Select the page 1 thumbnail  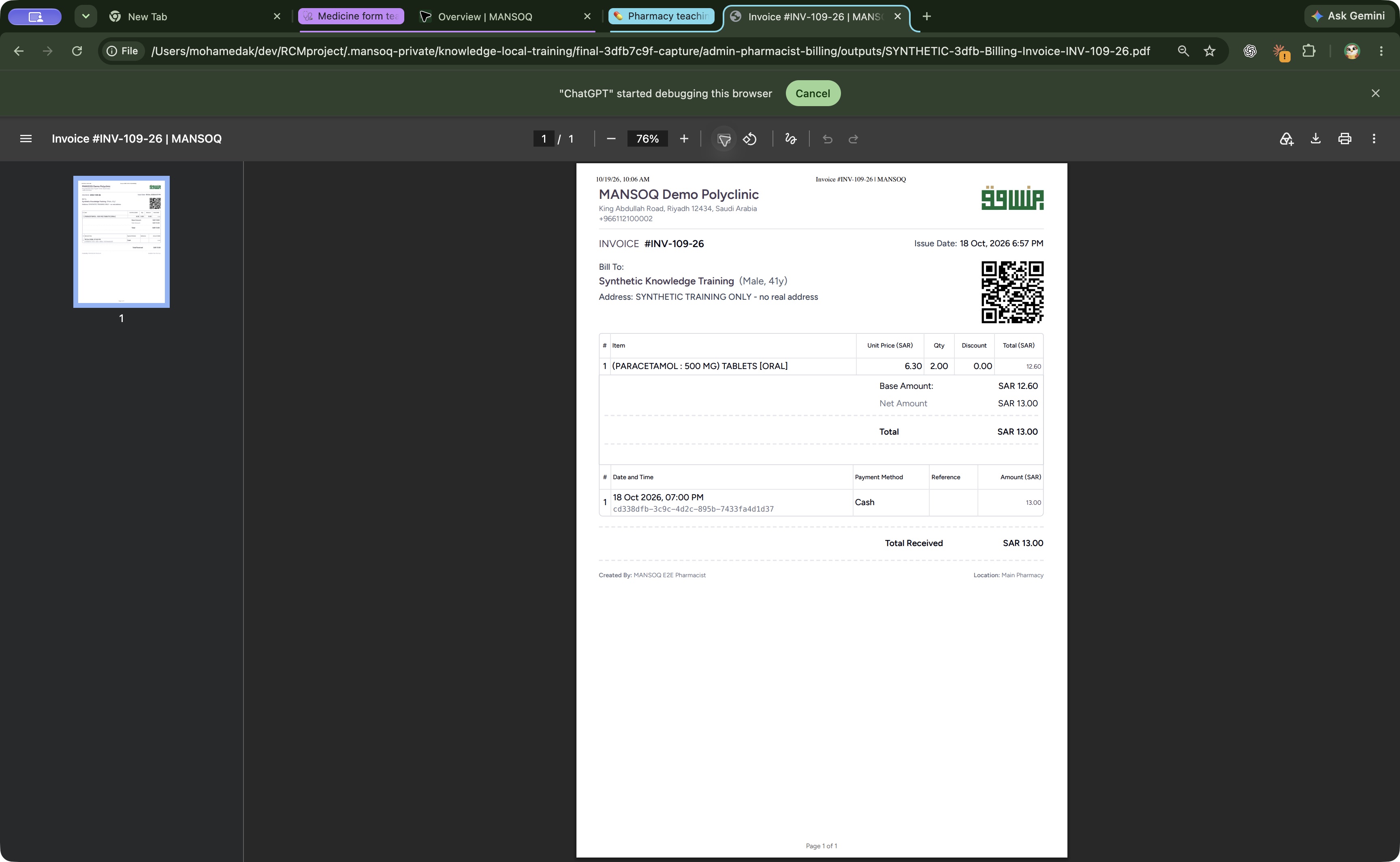[122, 242]
